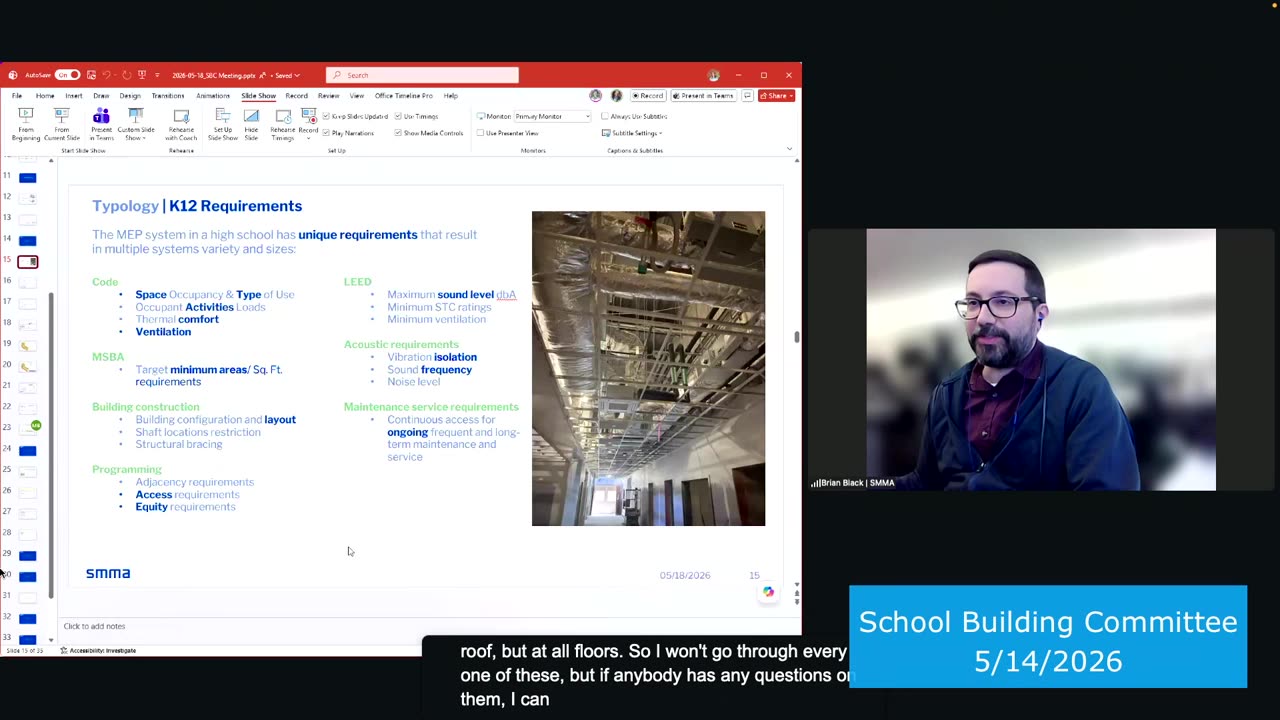The width and height of the screenshot is (1280, 720).
Task: Expand the Subtitle Settings dropdown
Action: coord(632,133)
